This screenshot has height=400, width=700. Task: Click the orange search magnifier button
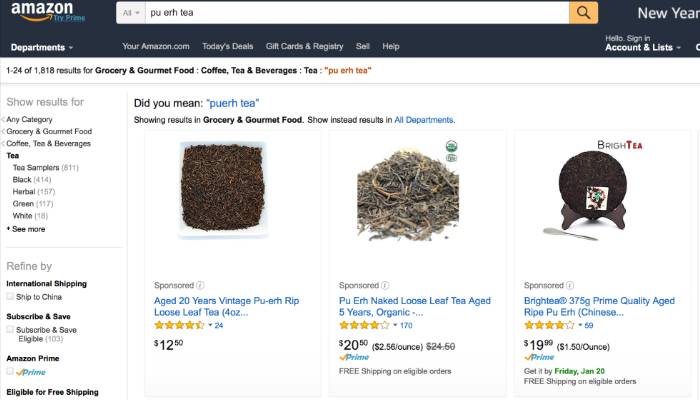[583, 13]
